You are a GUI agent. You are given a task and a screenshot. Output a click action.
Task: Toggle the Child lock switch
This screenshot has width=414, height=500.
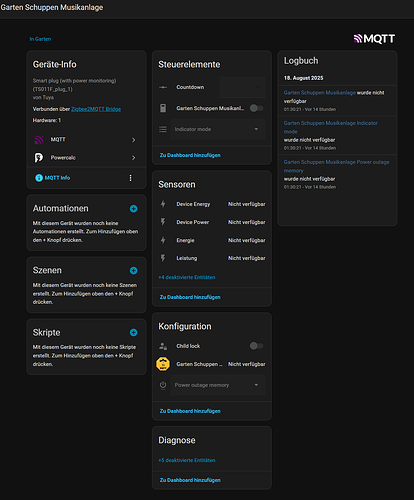[256, 346]
